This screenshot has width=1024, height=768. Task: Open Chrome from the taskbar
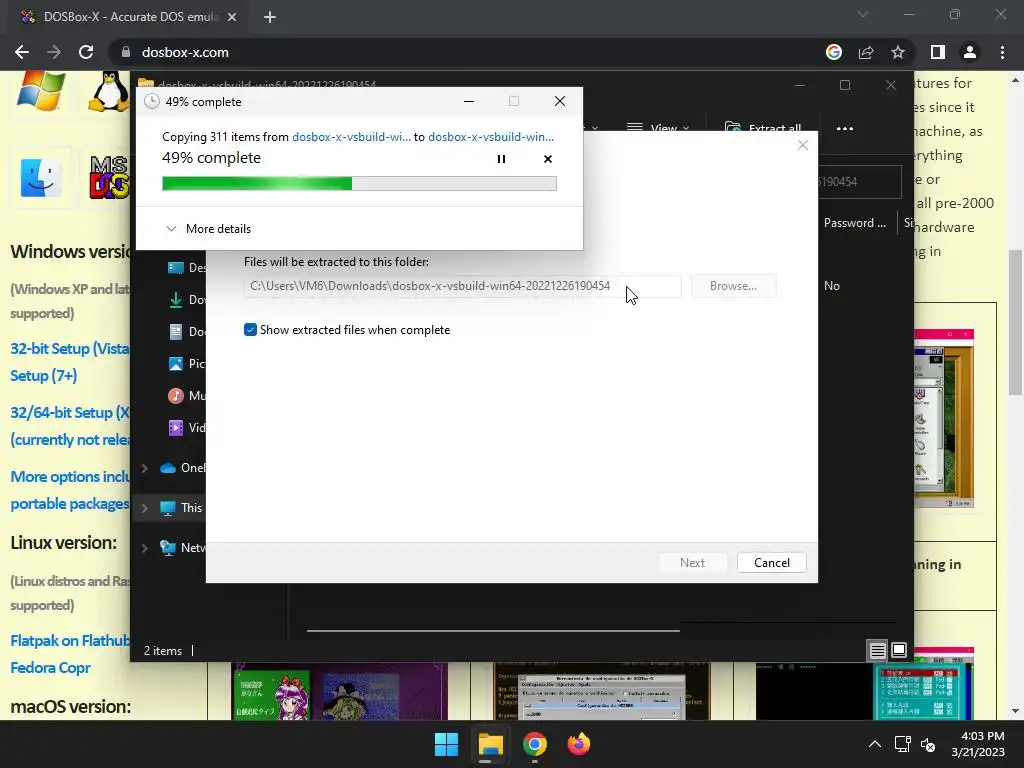pos(534,744)
